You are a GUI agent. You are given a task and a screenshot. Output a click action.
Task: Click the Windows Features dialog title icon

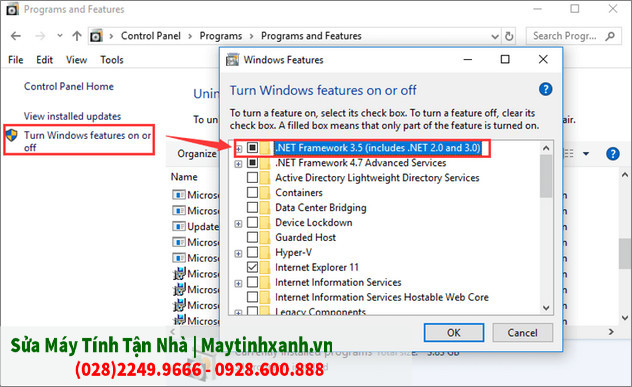(x=232, y=60)
